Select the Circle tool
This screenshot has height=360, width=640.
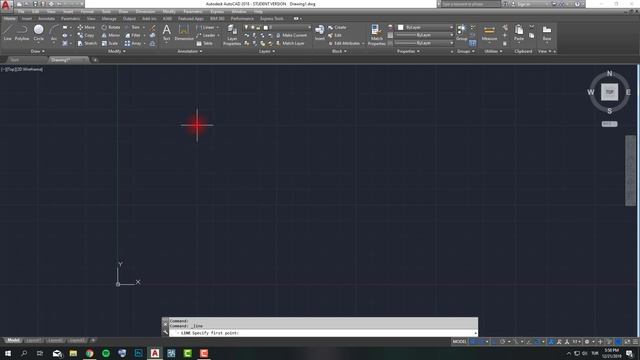pos(38,32)
